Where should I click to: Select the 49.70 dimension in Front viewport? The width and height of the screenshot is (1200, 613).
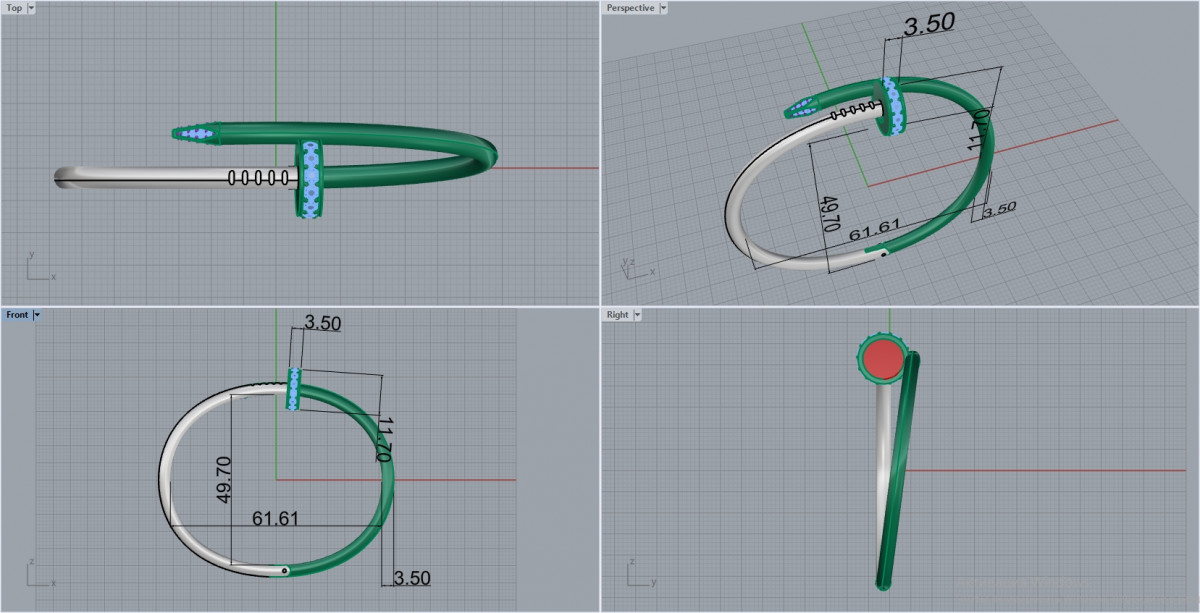[223, 479]
